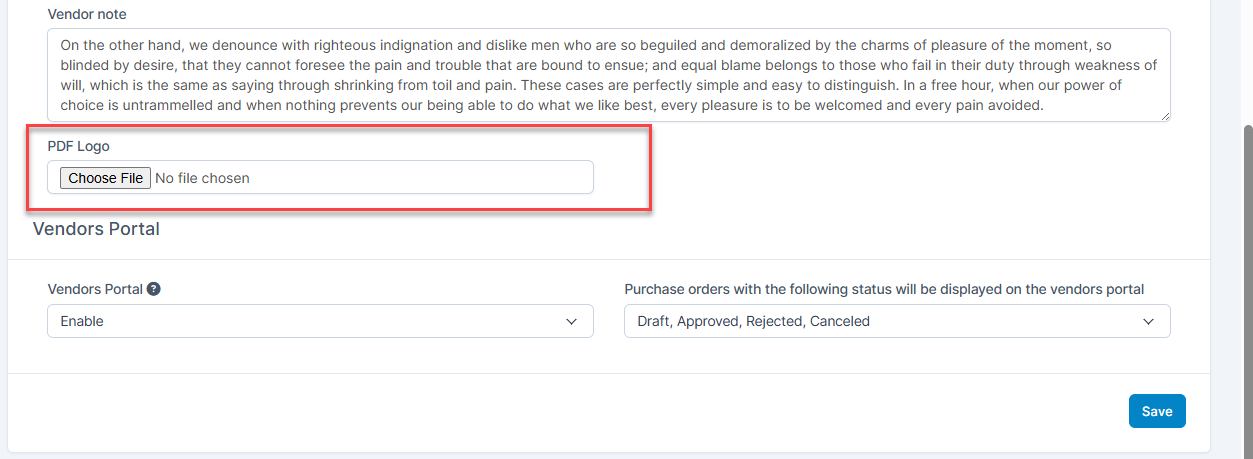This screenshot has height=459, width=1253.
Task: Open the Vendors Portal Enable dropdown
Action: (320, 322)
